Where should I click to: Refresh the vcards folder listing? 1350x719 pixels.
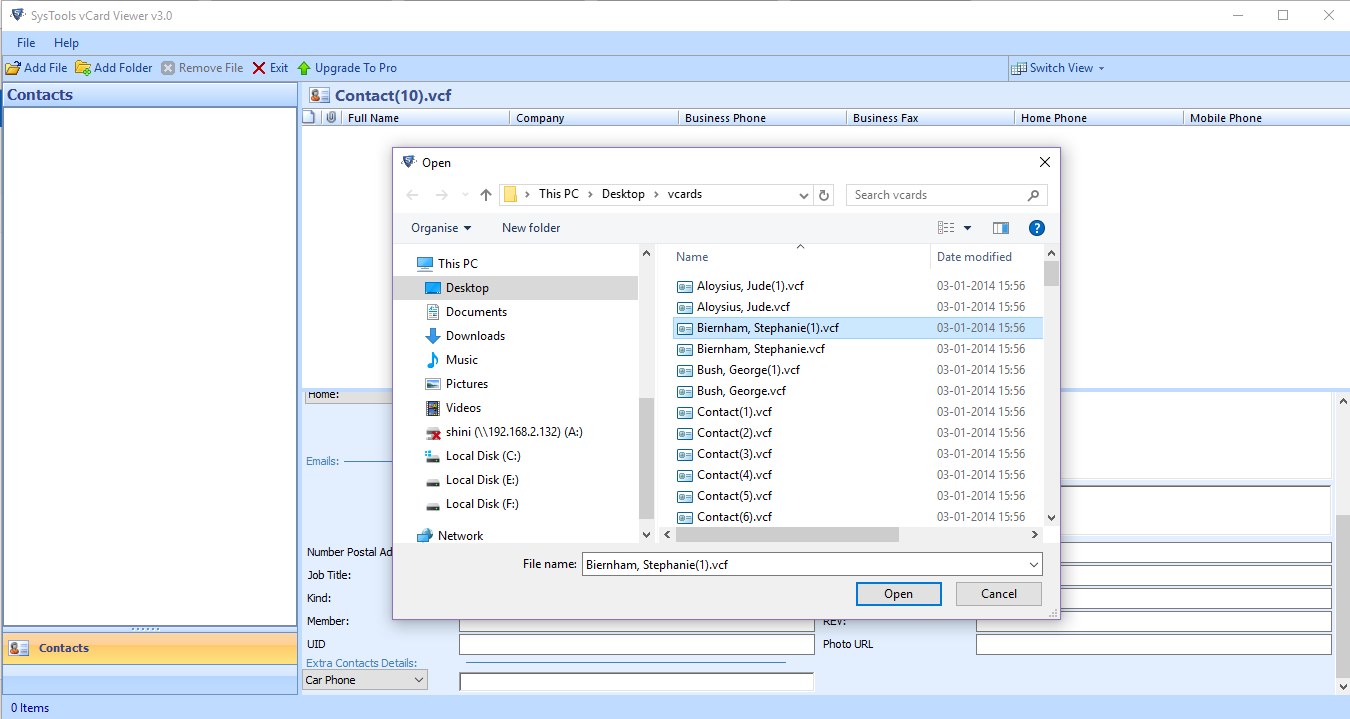click(824, 195)
